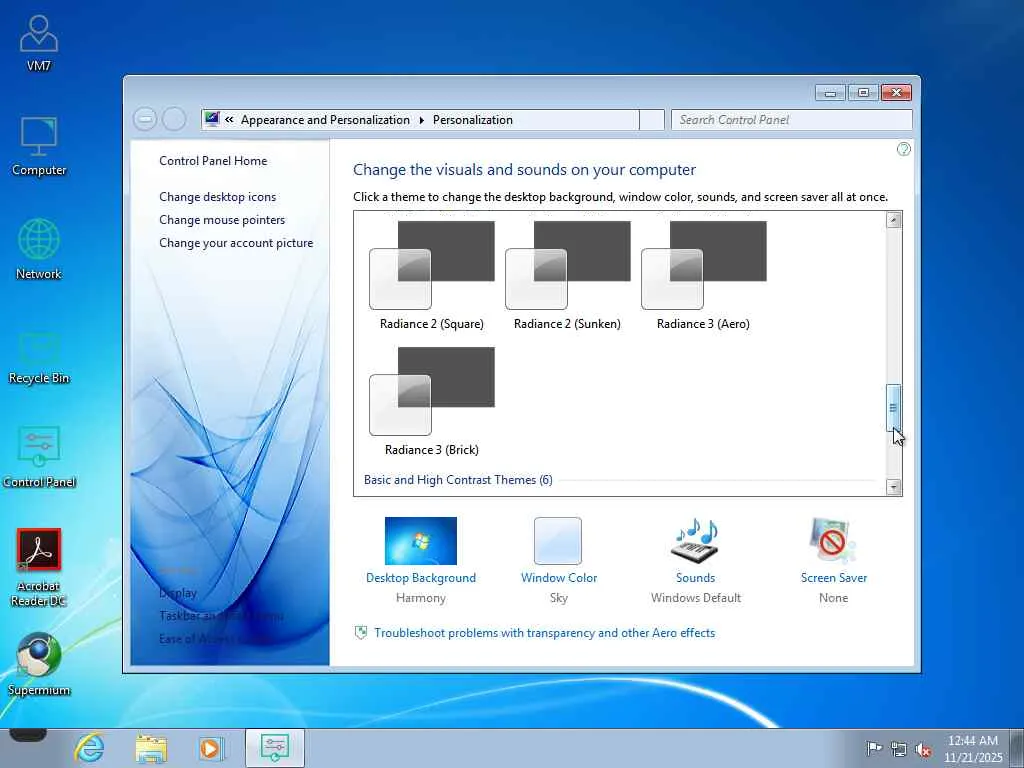Expand the address bar previous locations dropdown
The width and height of the screenshot is (1024, 768).
[x=652, y=120]
